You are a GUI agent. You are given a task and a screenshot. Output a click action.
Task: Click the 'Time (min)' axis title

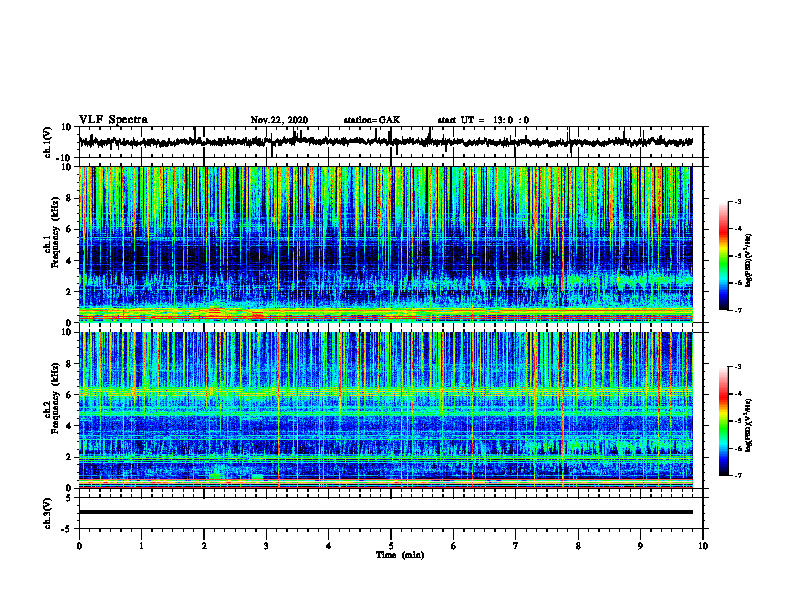(x=400, y=555)
